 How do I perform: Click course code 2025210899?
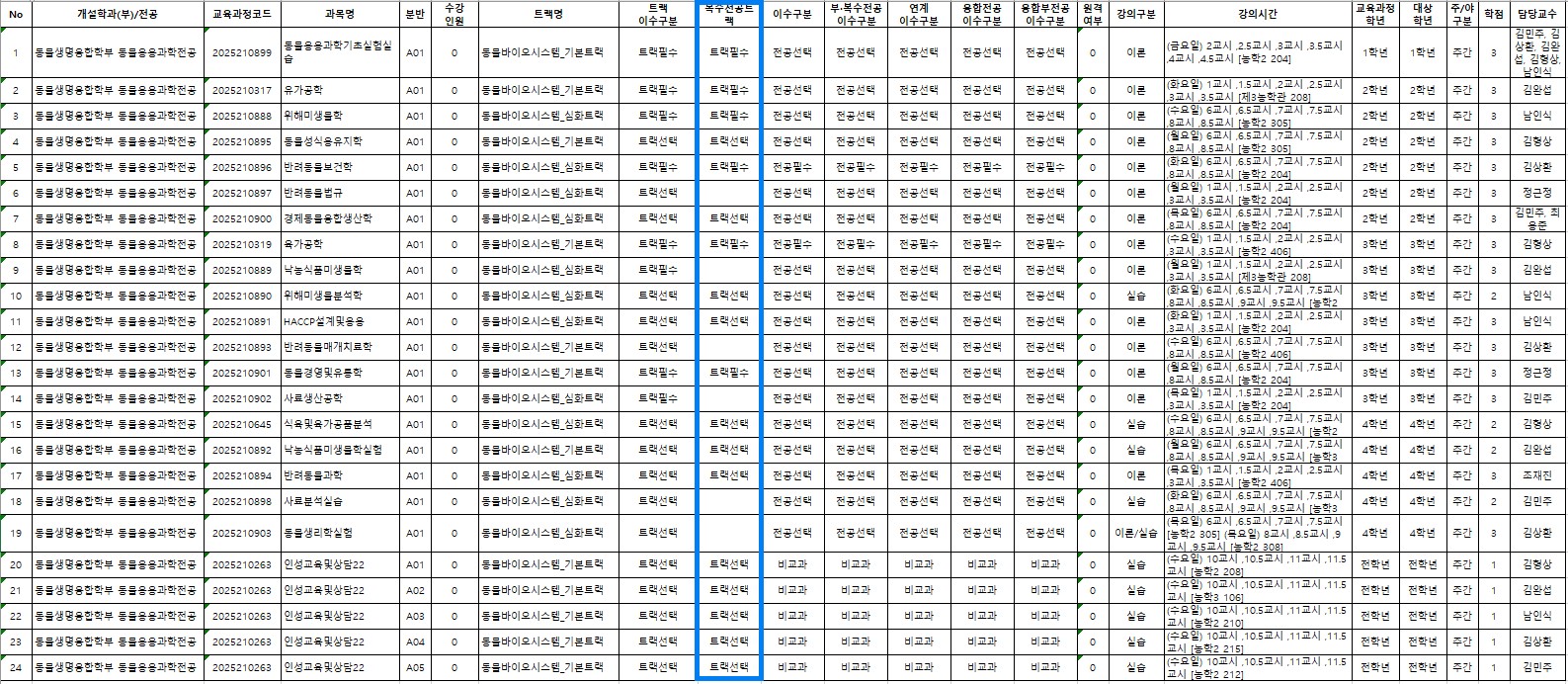click(241, 52)
